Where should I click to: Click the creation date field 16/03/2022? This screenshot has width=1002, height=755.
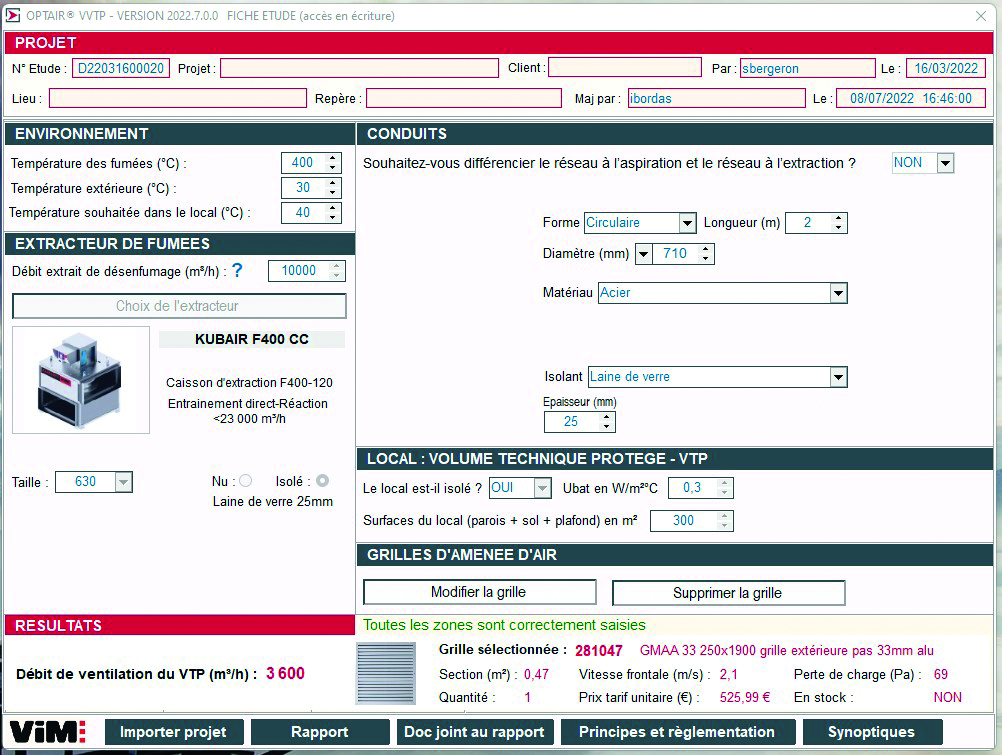tap(946, 68)
